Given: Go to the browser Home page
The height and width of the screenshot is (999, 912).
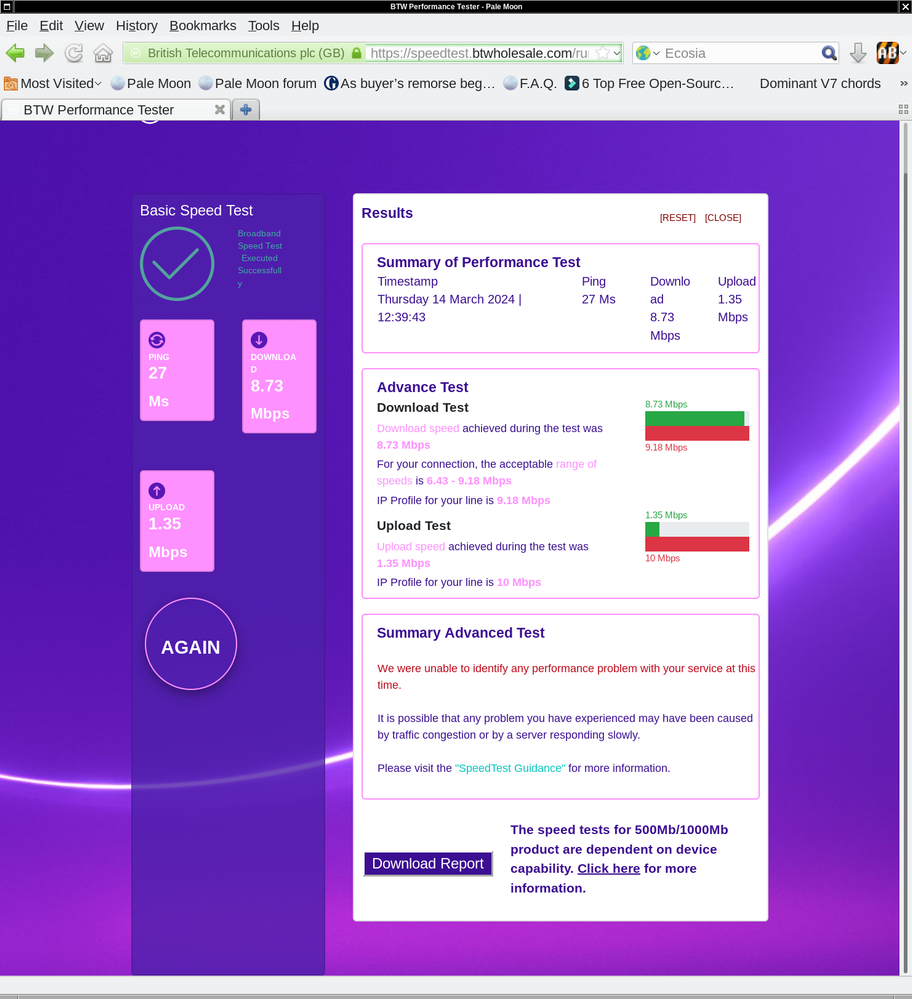Looking at the screenshot, I should tap(103, 53).
